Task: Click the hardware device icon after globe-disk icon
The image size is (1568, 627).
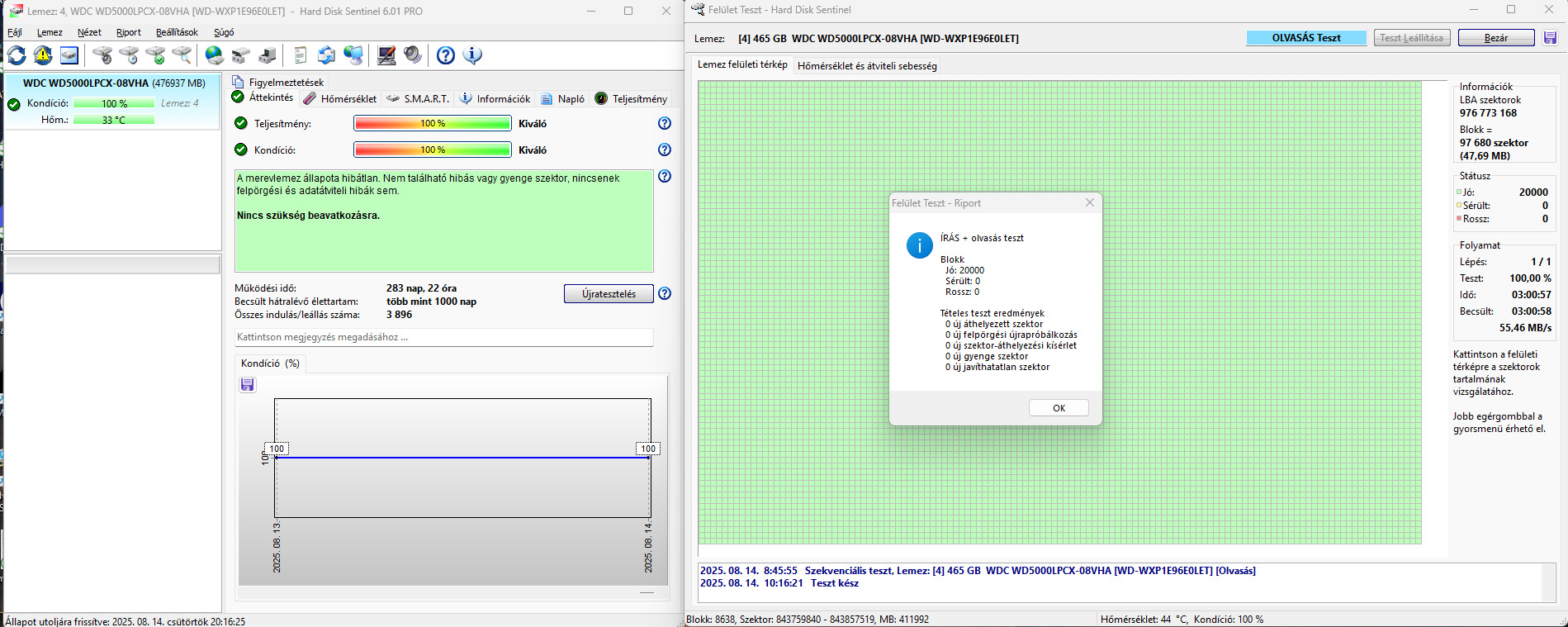Action: pyautogui.click(x=241, y=55)
